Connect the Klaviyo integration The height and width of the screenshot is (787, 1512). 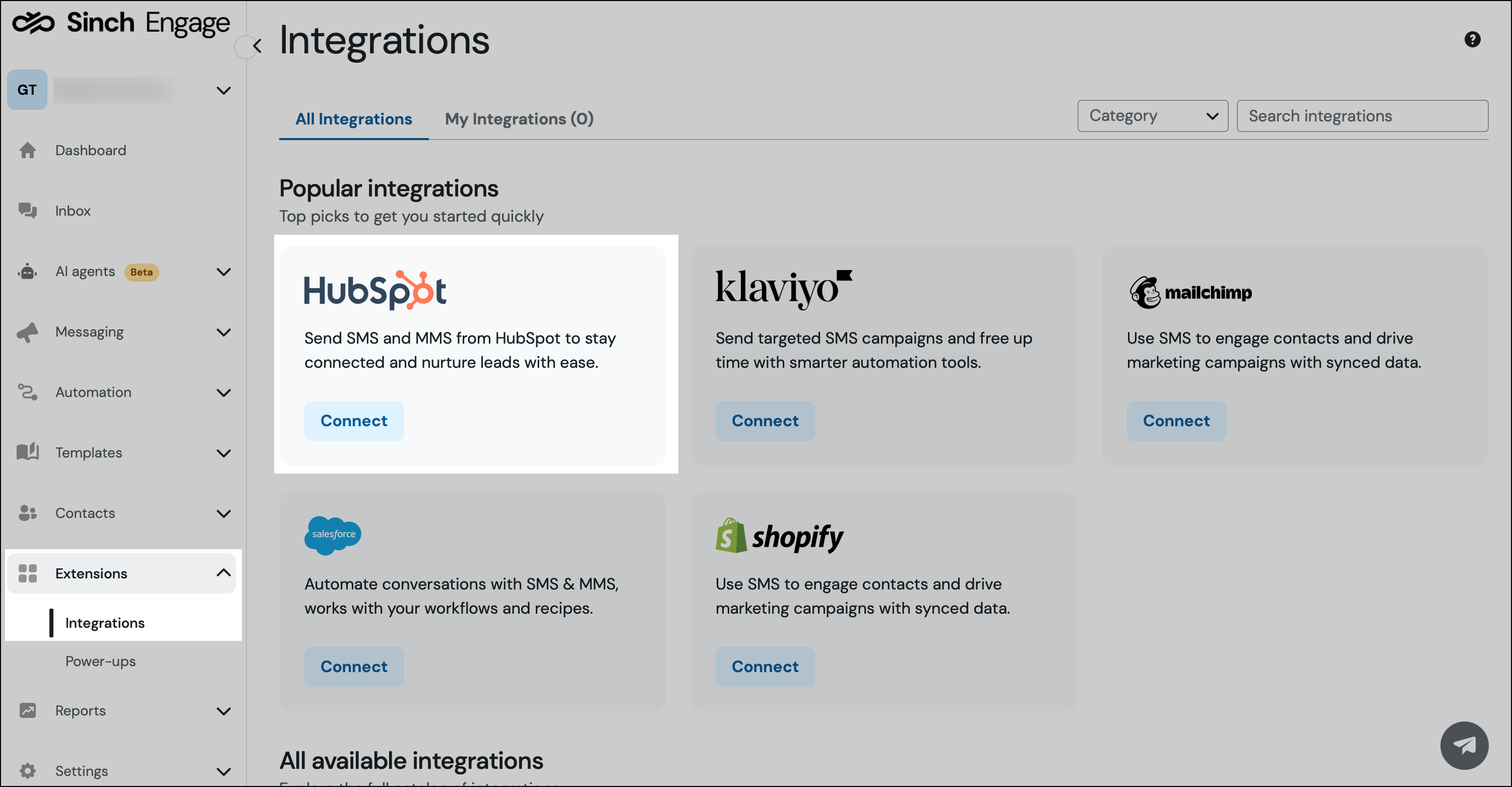pos(765,421)
